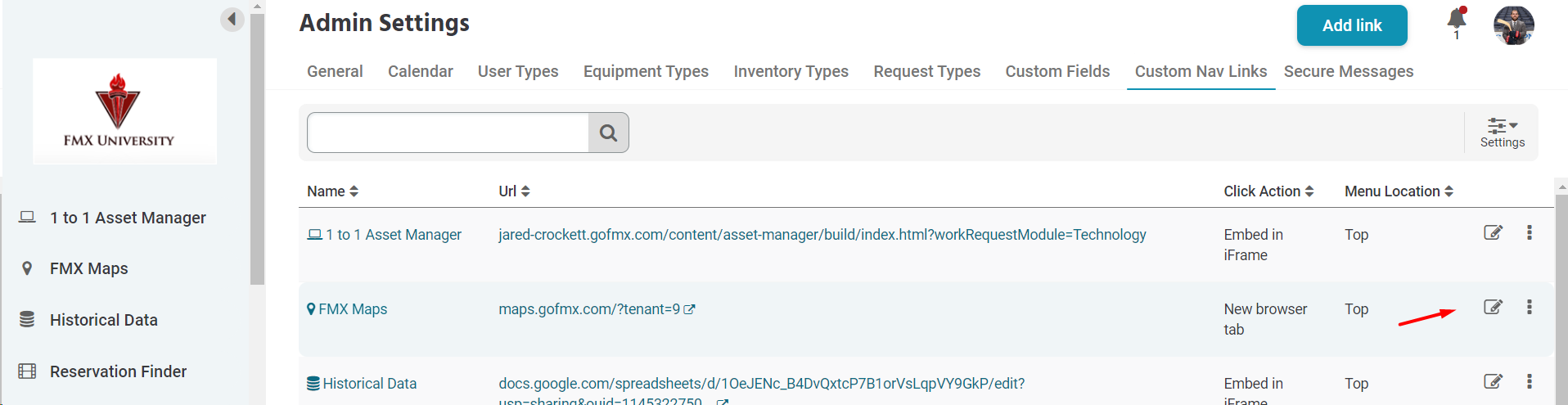The width and height of the screenshot is (1568, 405).
Task: Click the search magnifier button
Action: click(608, 133)
